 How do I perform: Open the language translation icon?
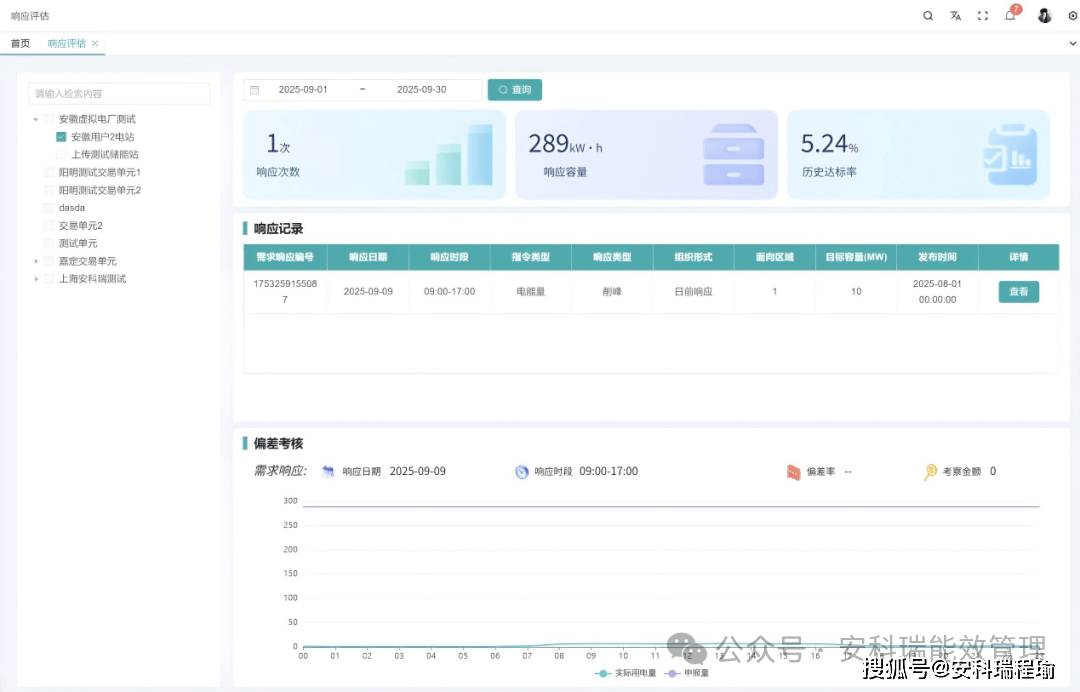click(x=955, y=16)
